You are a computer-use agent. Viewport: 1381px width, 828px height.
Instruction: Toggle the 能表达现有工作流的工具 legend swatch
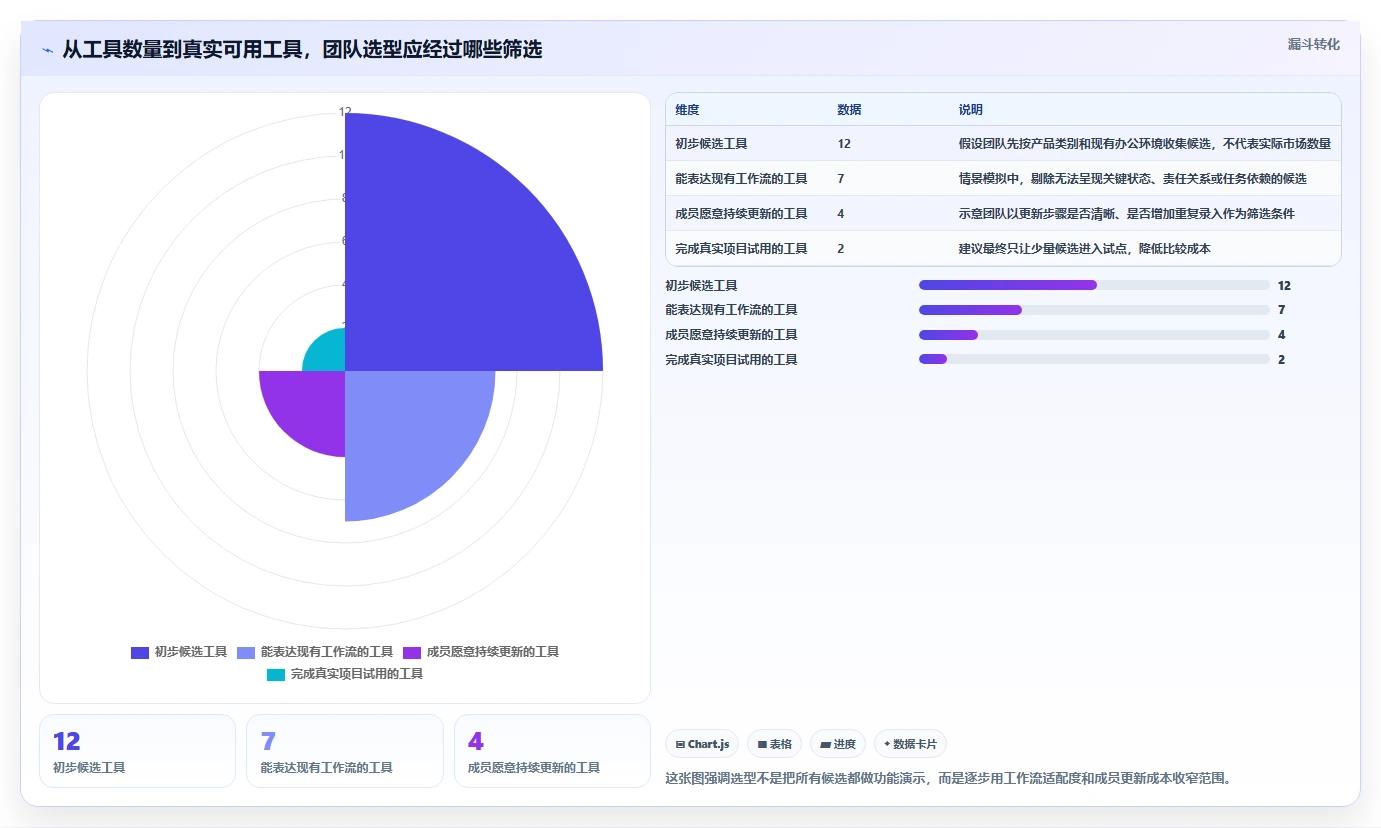pyautogui.click(x=246, y=652)
